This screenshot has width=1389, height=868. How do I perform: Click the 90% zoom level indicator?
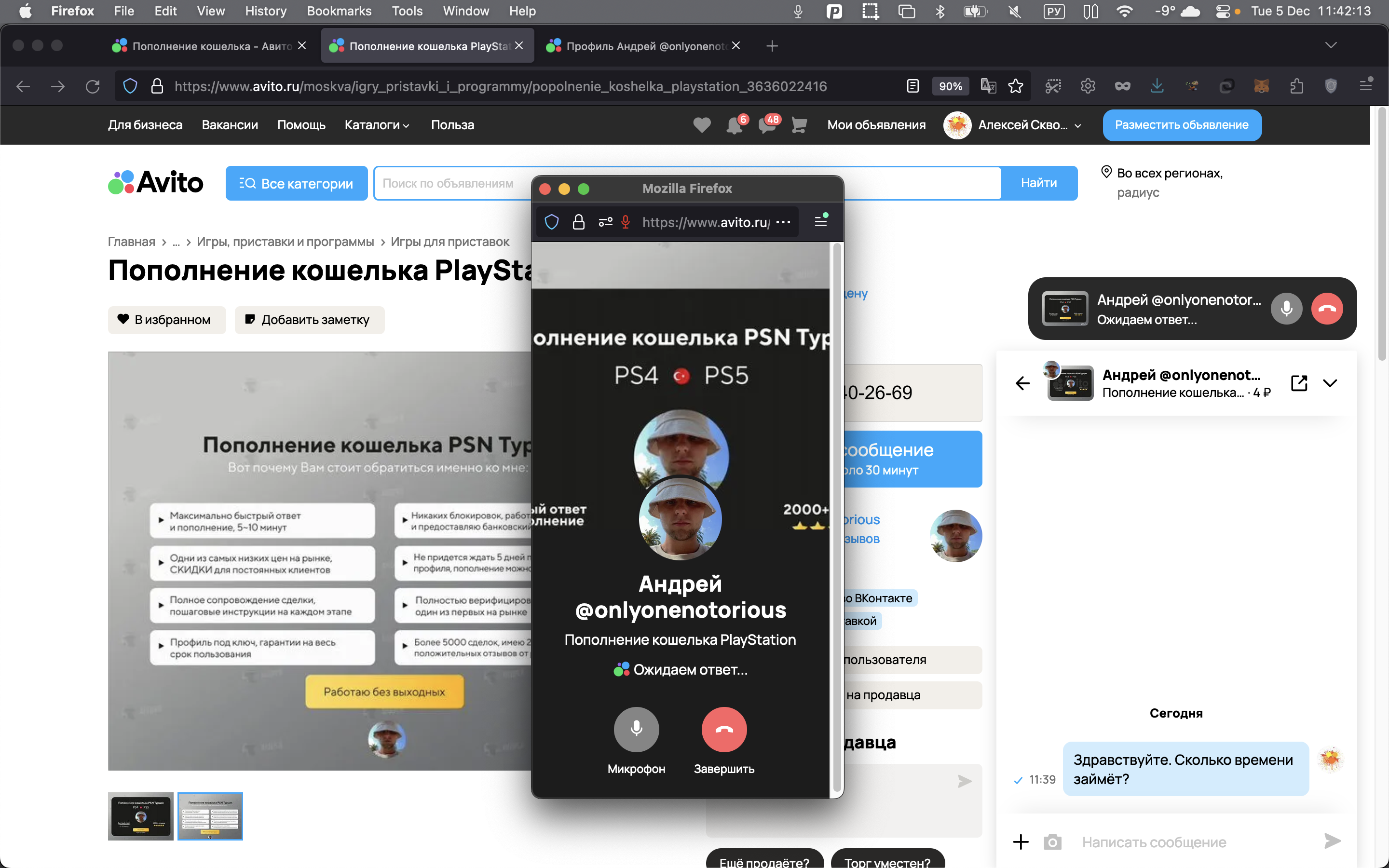pos(950,86)
